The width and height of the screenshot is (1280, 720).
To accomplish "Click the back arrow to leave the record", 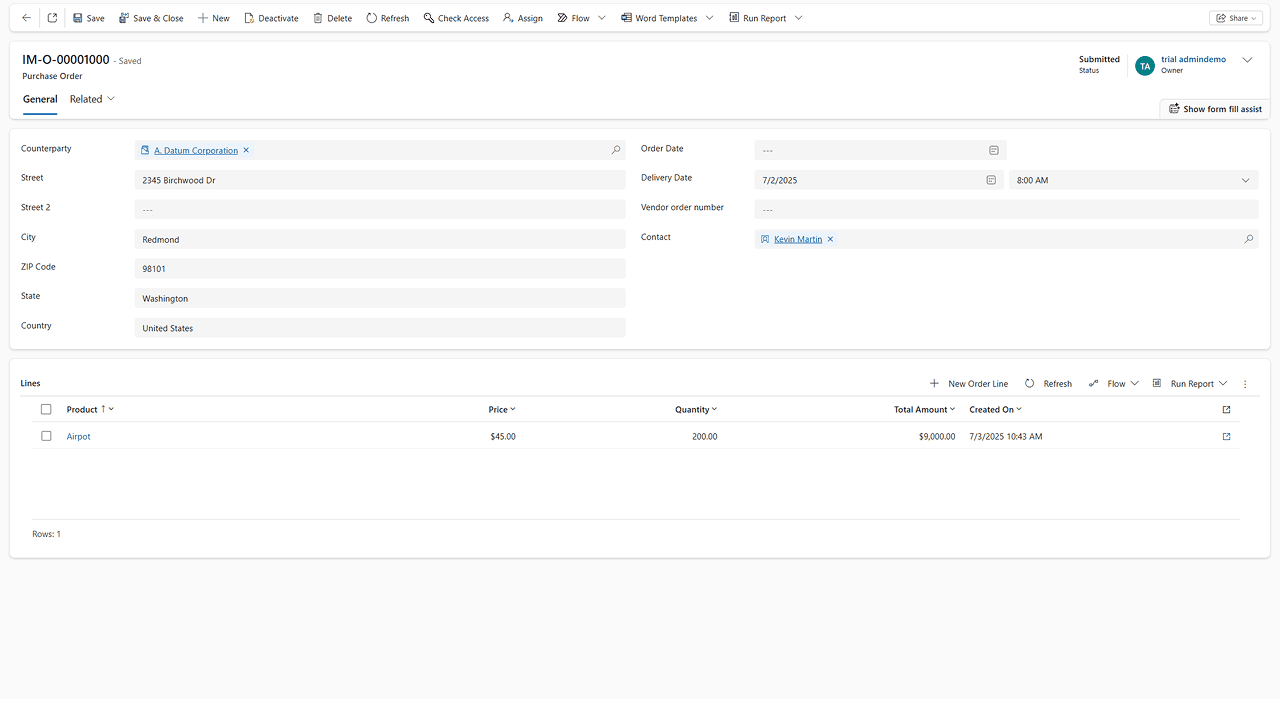I will click(26, 17).
